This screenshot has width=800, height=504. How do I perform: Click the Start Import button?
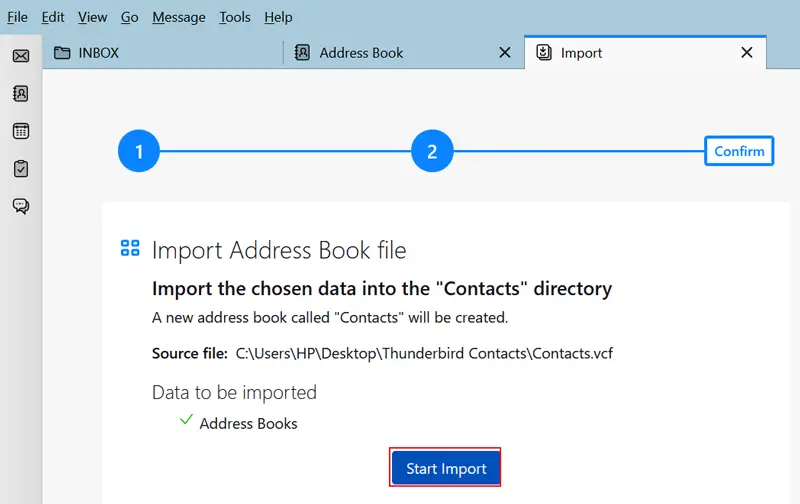tap(446, 468)
